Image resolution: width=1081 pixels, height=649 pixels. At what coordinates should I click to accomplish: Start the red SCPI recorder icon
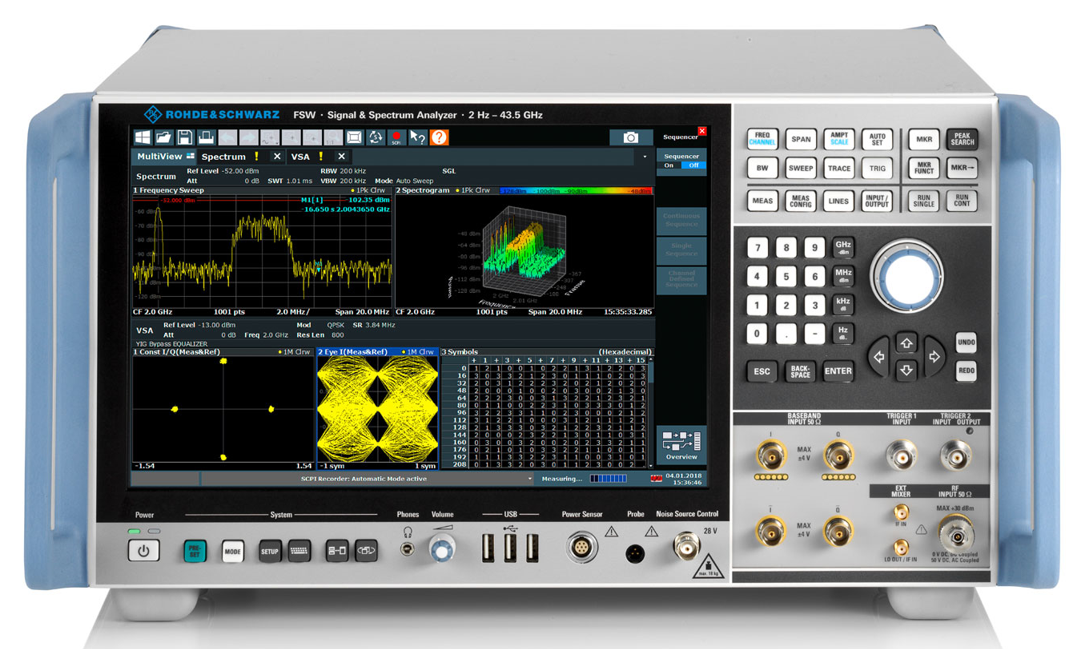coord(396,137)
